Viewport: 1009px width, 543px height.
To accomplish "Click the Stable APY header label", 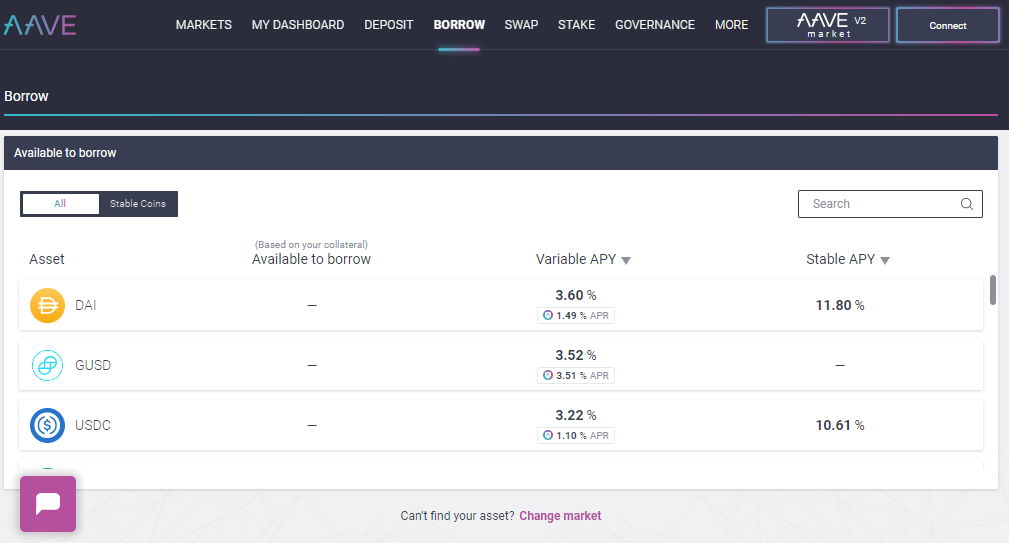I will pyautogui.click(x=840, y=259).
